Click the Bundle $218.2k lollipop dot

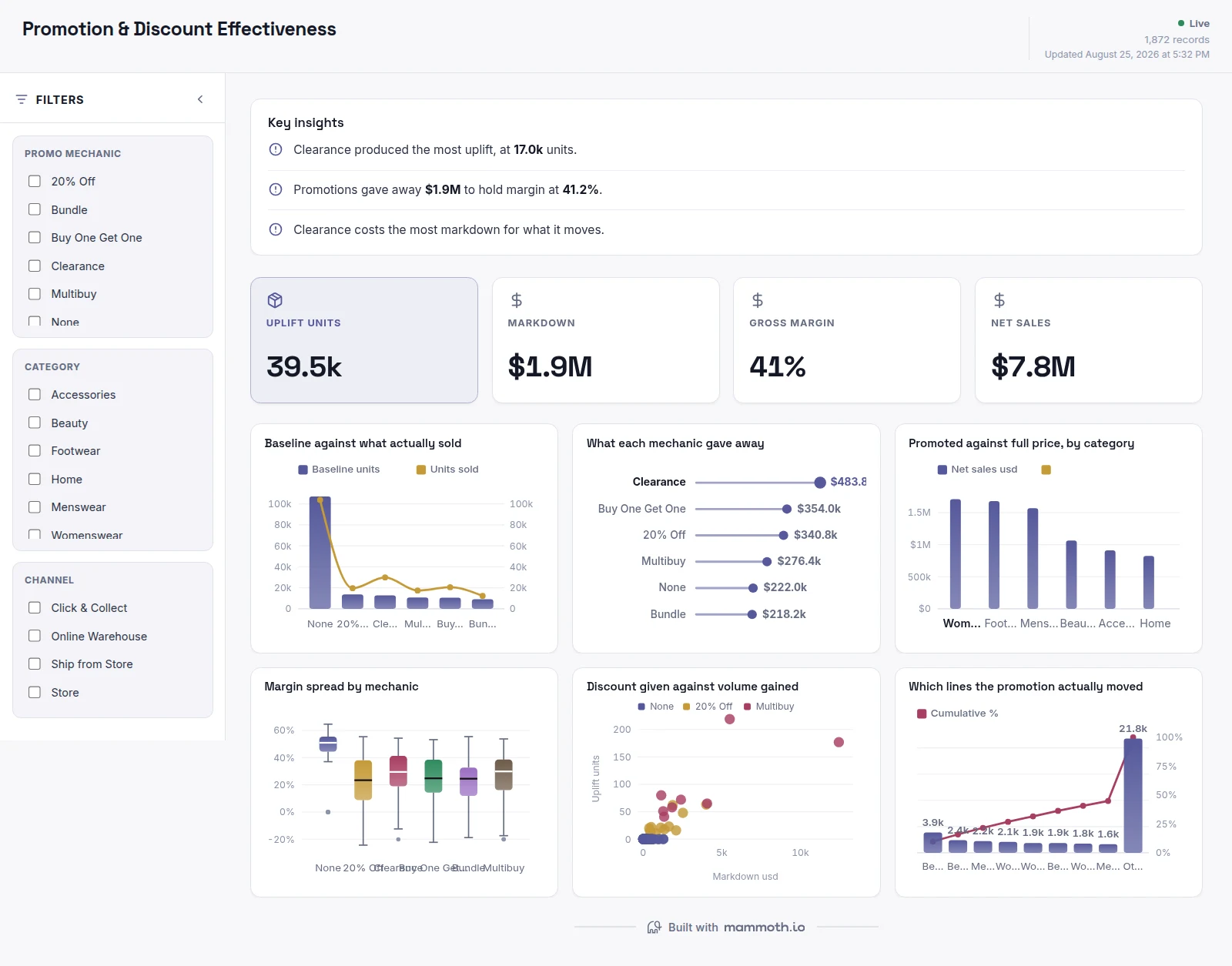[752, 614]
